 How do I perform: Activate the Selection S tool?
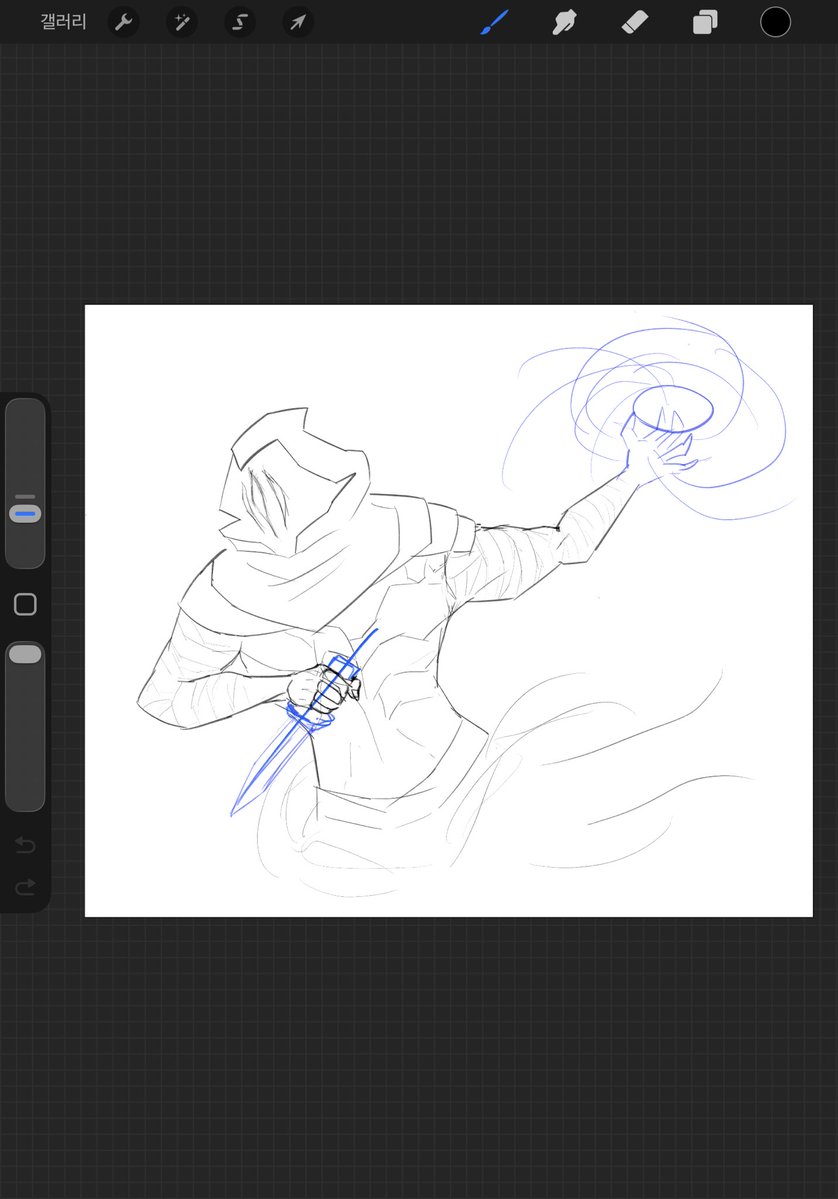click(x=240, y=22)
